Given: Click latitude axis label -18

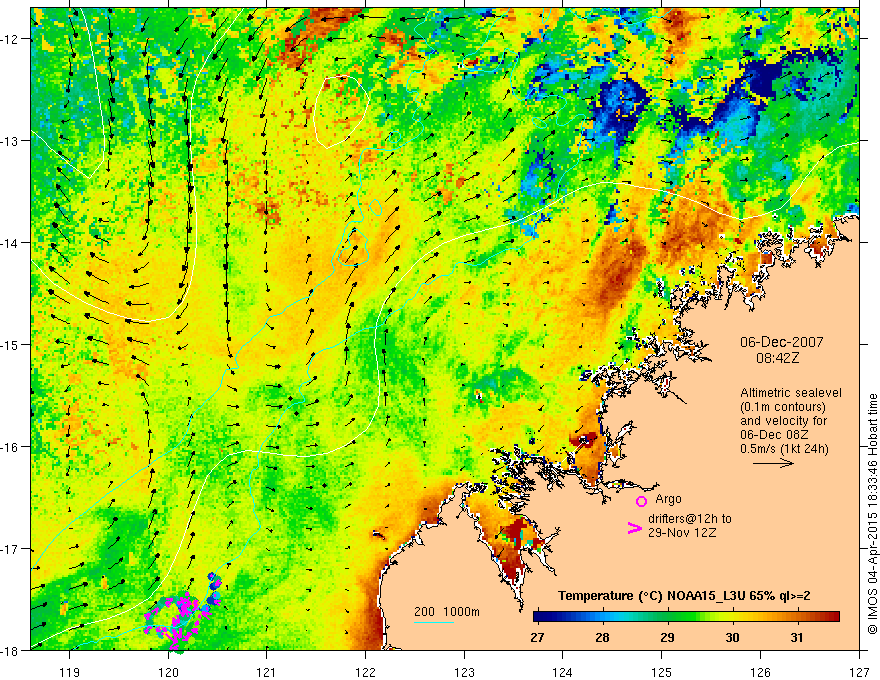Looking at the screenshot, I should 10,651.
